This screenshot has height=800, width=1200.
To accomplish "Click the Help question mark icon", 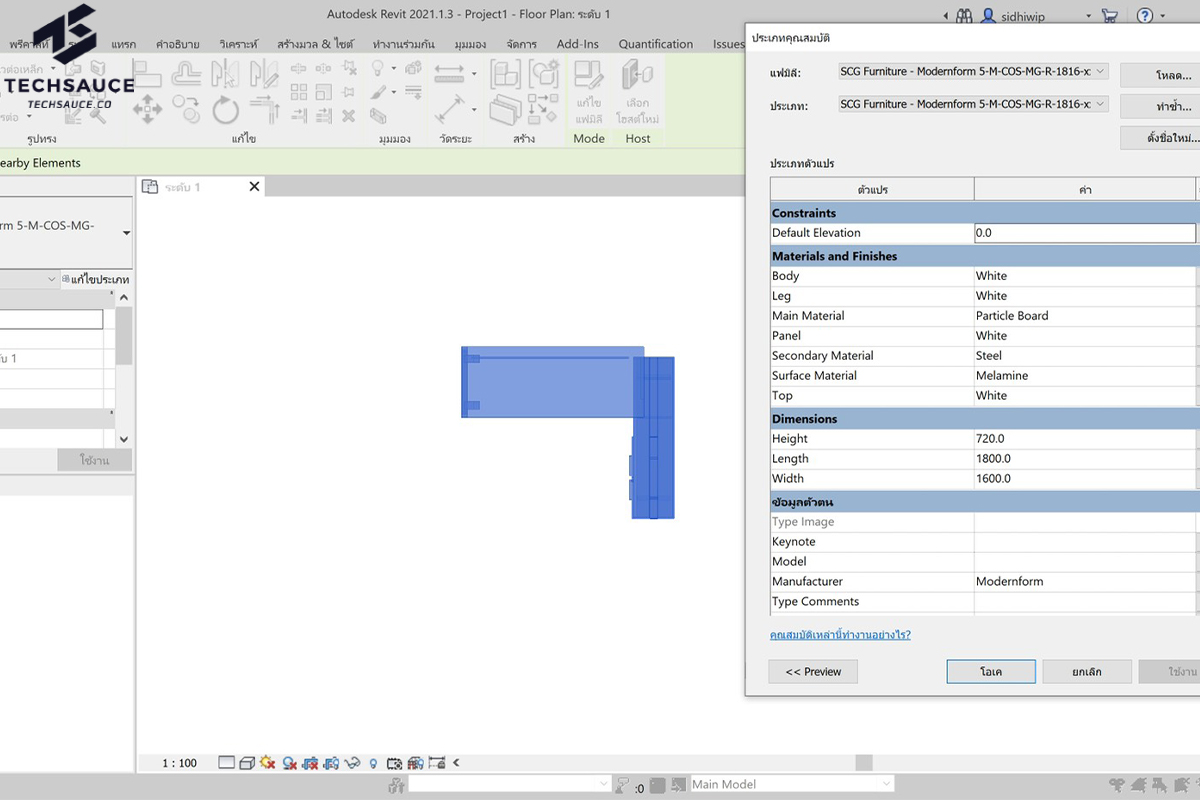I will point(1145,16).
